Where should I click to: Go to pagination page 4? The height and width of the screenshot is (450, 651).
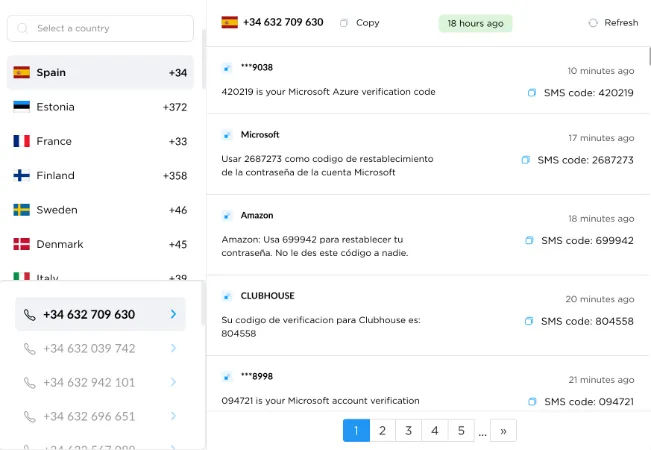435,430
